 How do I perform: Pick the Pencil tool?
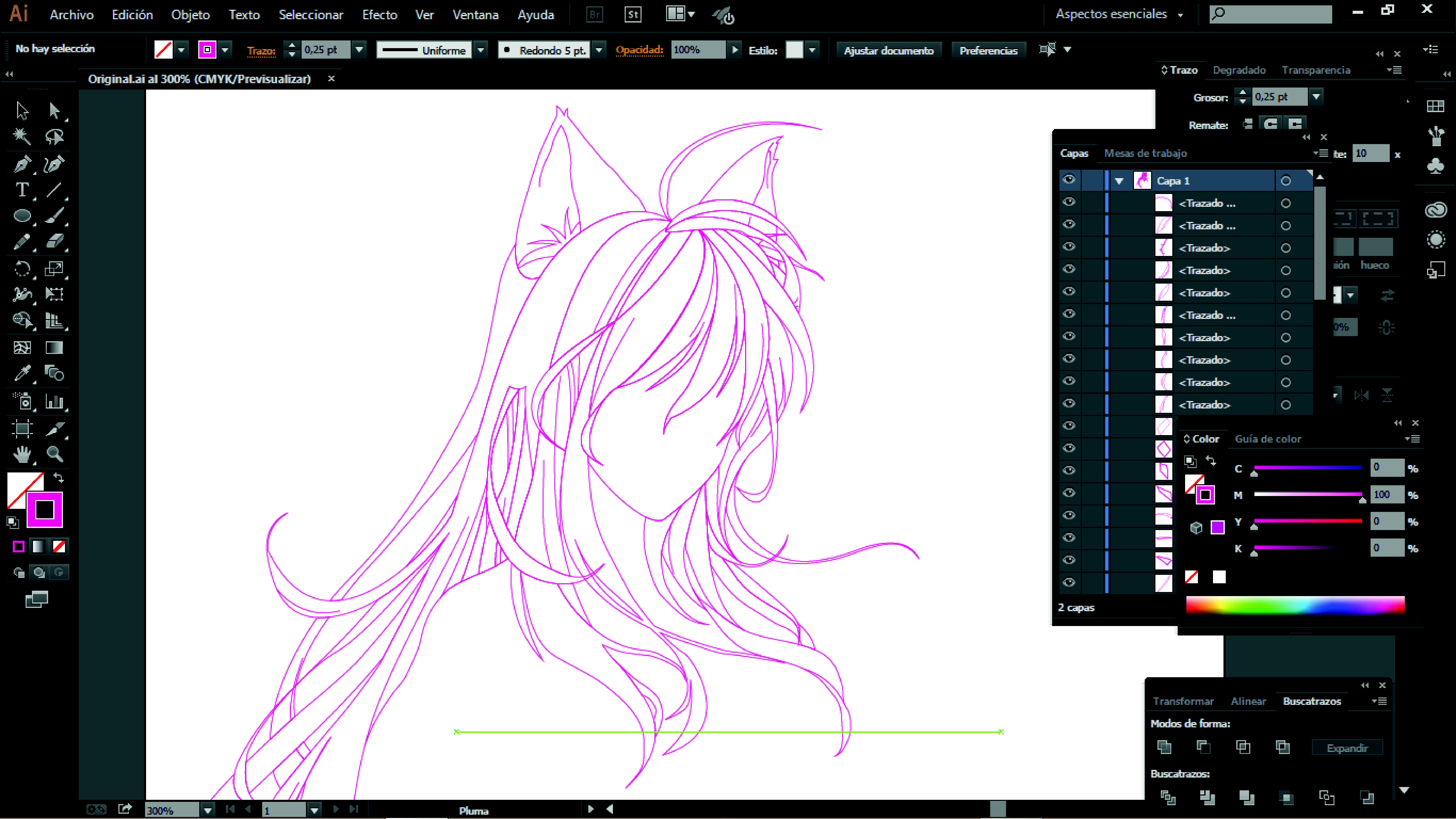22,242
